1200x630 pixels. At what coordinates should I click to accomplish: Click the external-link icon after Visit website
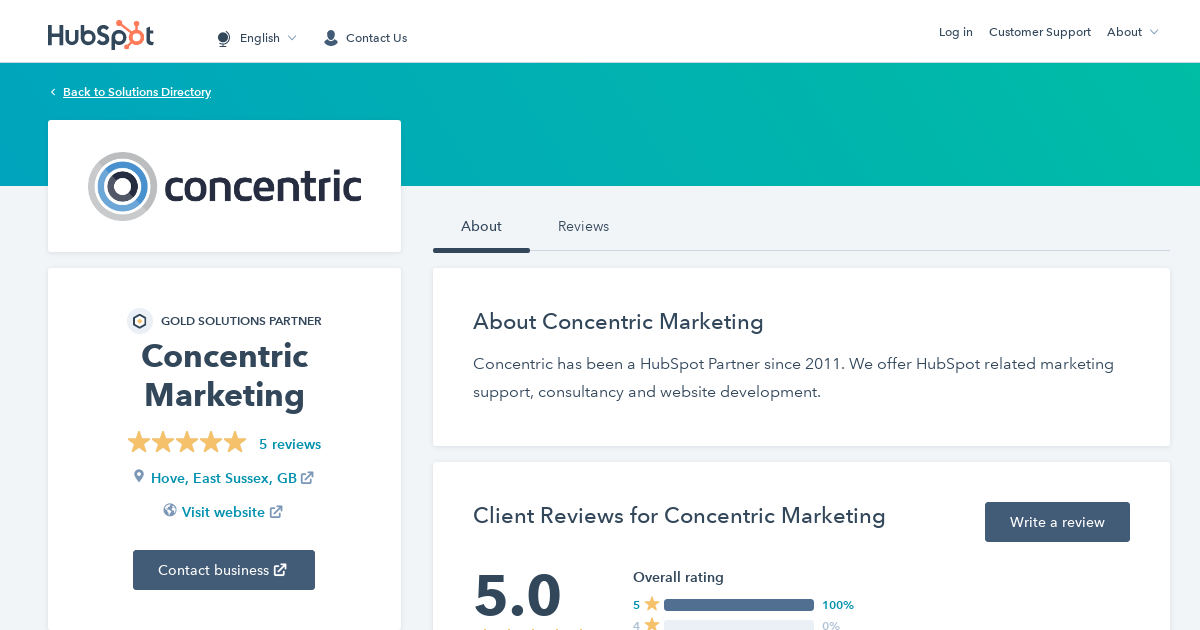click(x=279, y=511)
